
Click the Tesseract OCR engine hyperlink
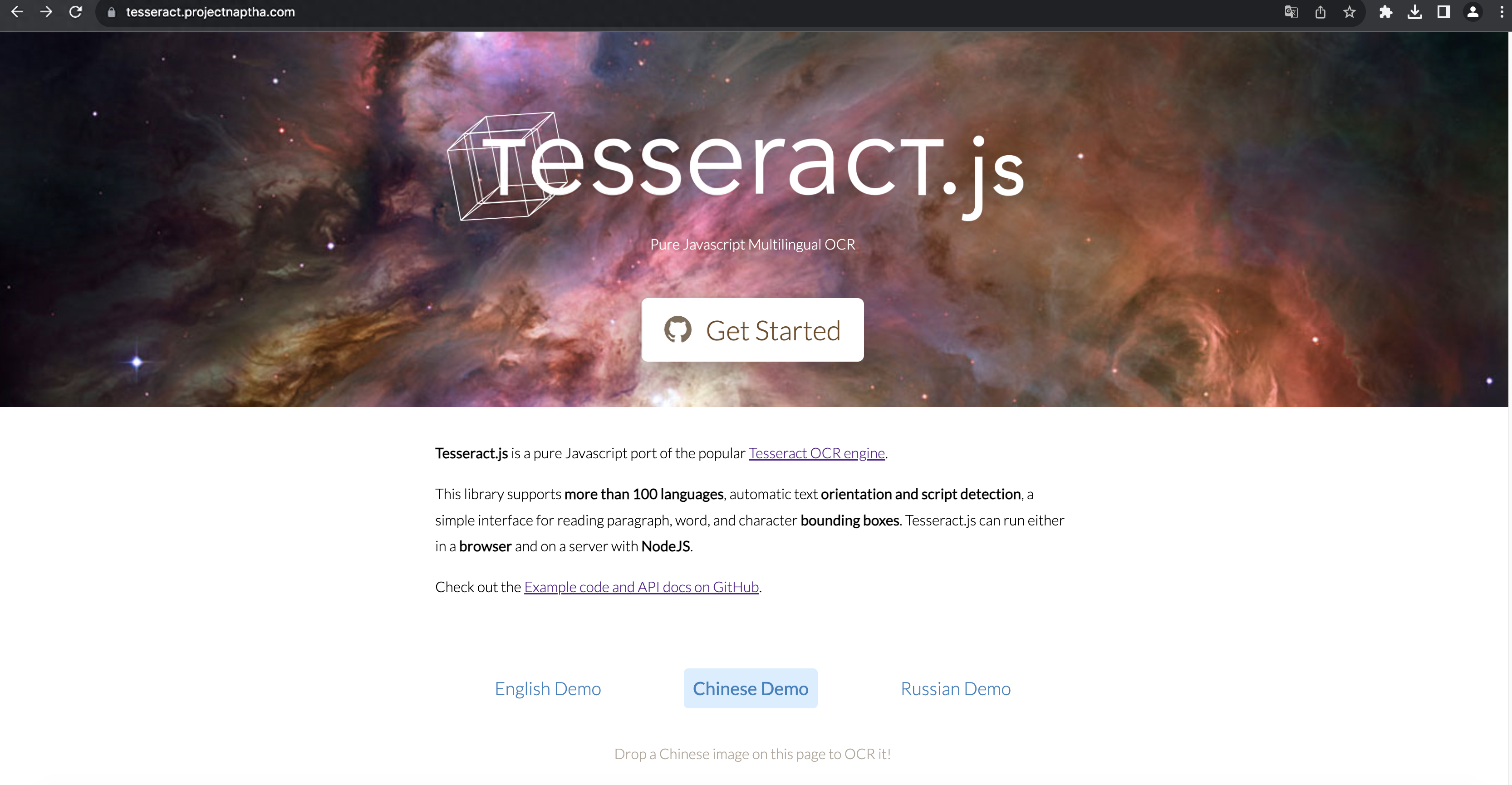816,453
